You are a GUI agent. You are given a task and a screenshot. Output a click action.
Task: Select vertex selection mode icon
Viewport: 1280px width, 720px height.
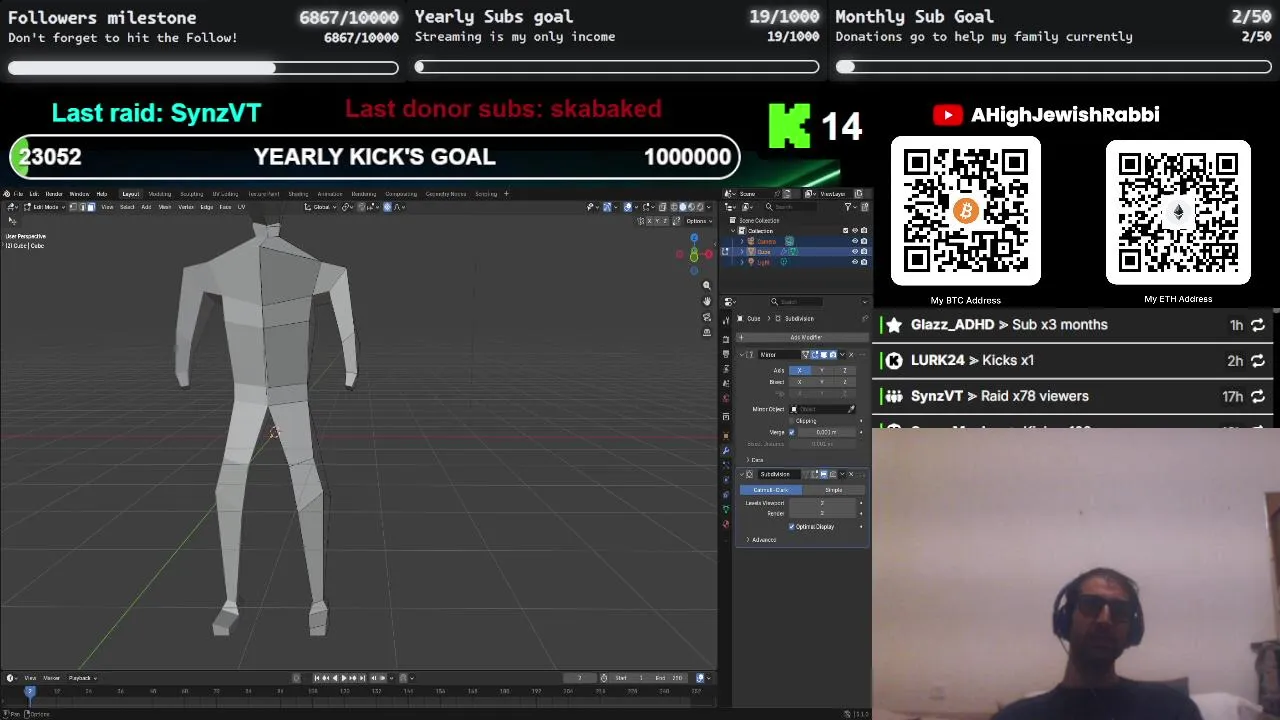pos(73,207)
